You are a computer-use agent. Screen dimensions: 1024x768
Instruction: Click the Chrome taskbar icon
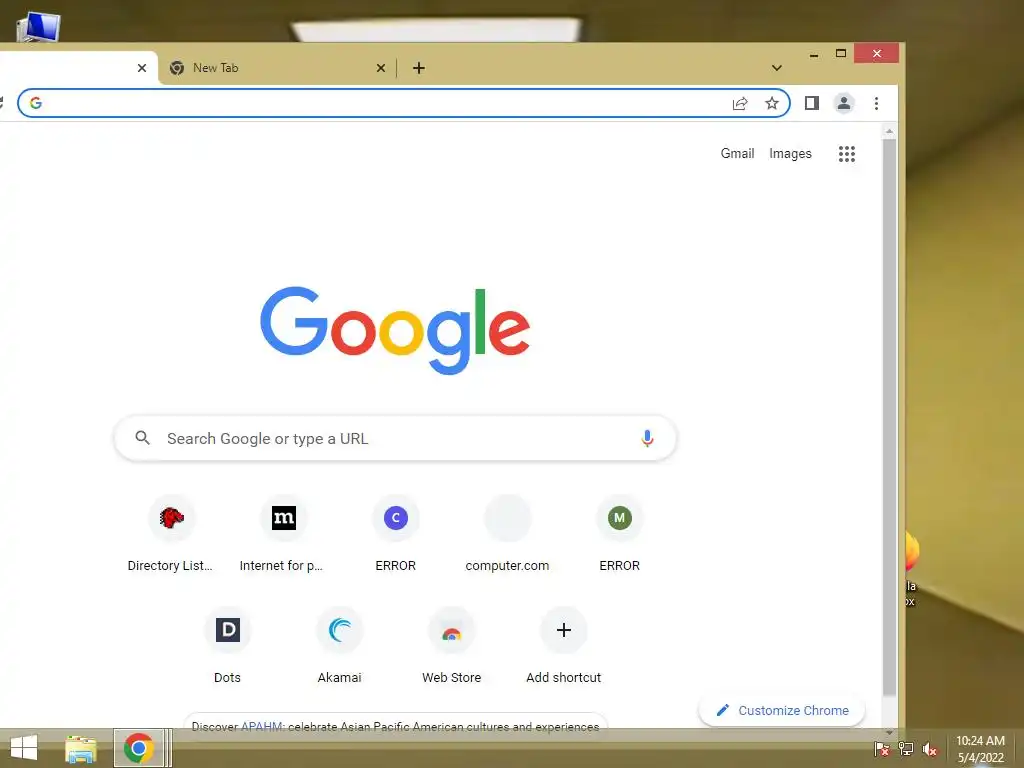coord(138,748)
